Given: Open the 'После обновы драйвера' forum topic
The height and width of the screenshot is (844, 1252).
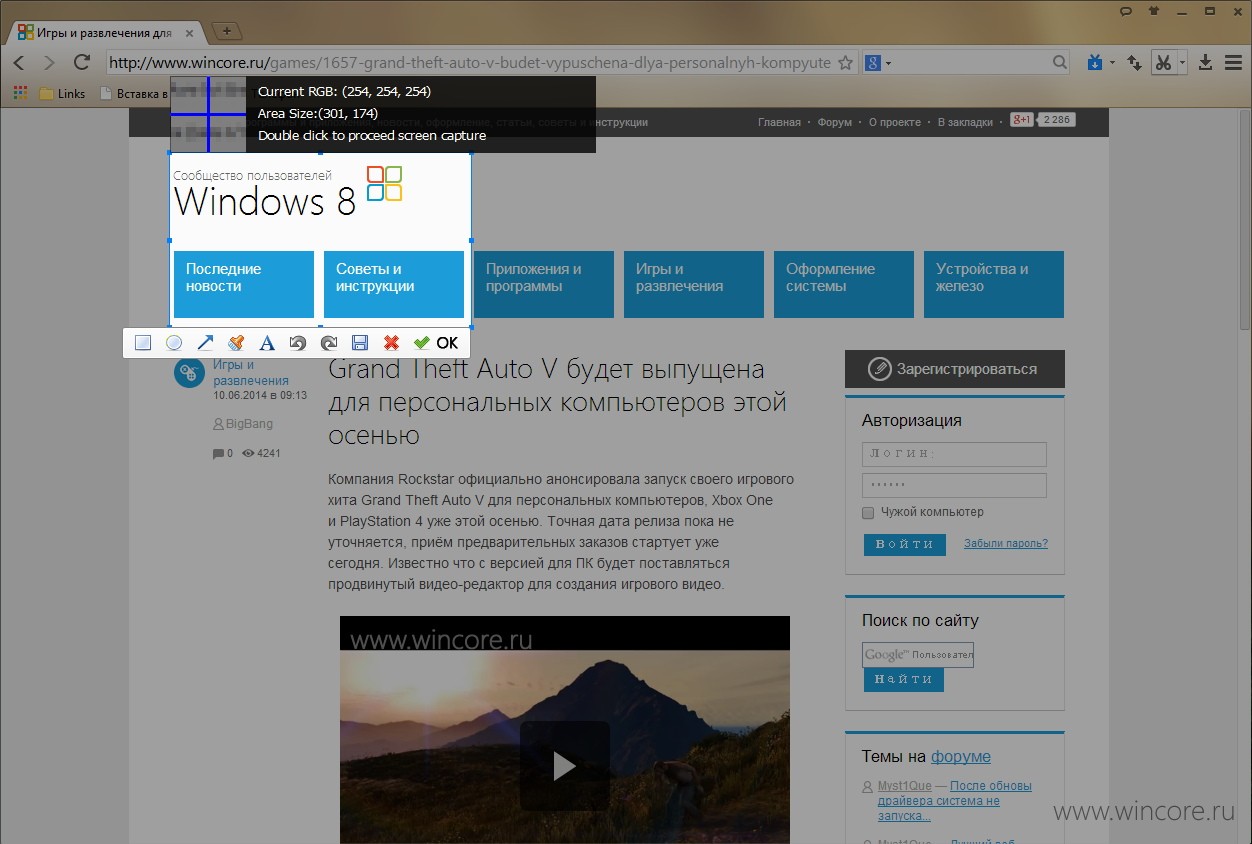Looking at the screenshot, I should 955,801.
